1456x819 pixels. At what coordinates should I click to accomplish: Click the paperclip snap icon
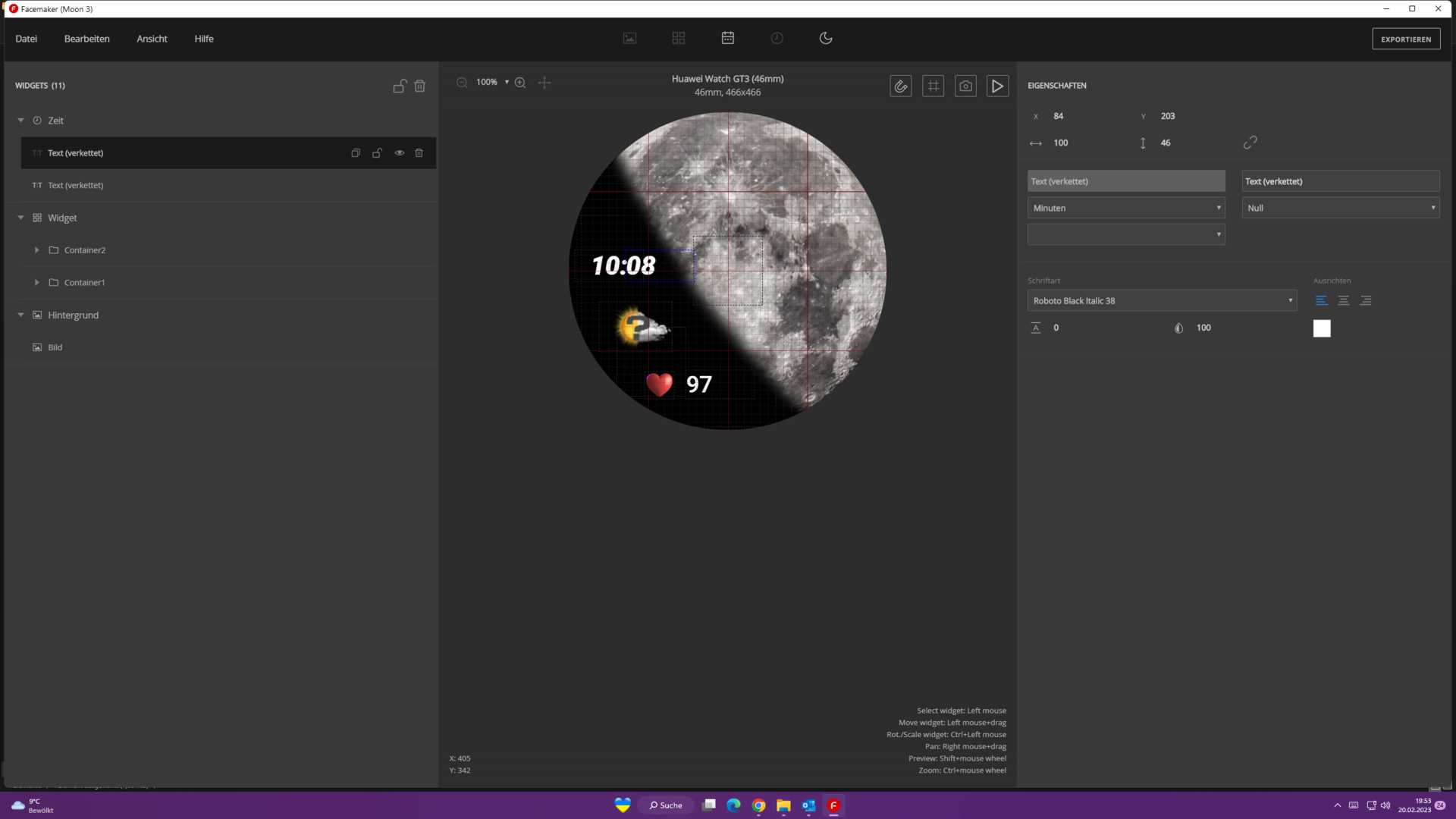(900, 86)
